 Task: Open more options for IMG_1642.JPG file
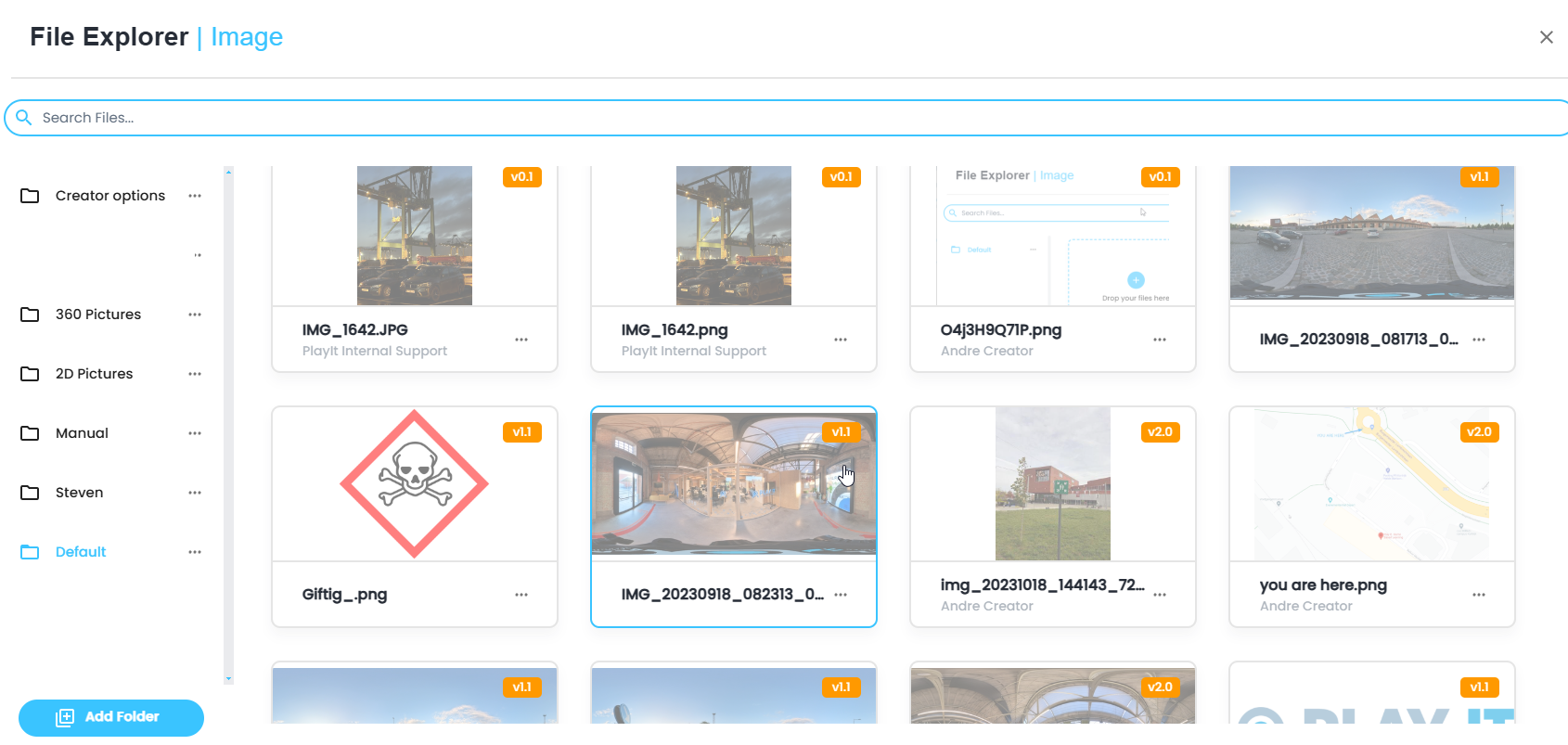pyautogui.click(x=521, y=340)
